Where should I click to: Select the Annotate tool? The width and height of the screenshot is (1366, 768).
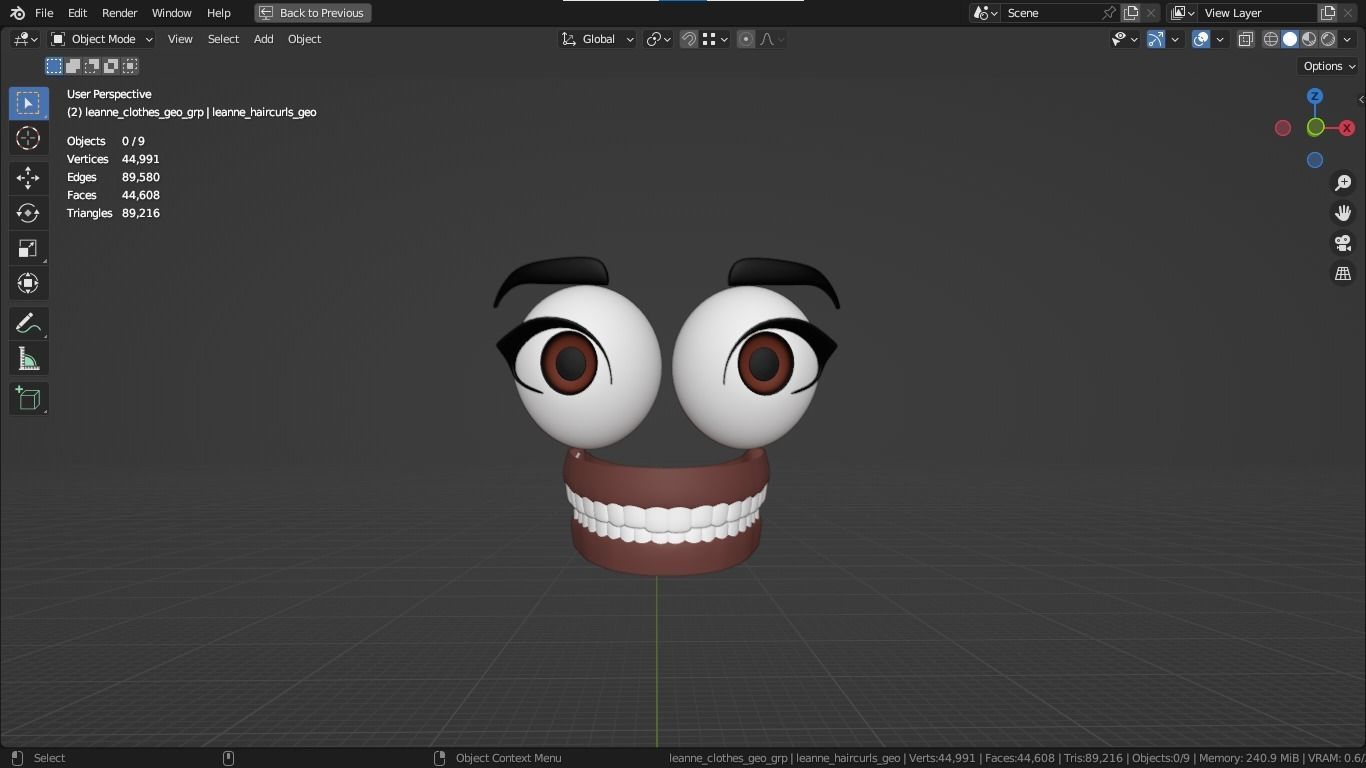[x=28, y=324]
